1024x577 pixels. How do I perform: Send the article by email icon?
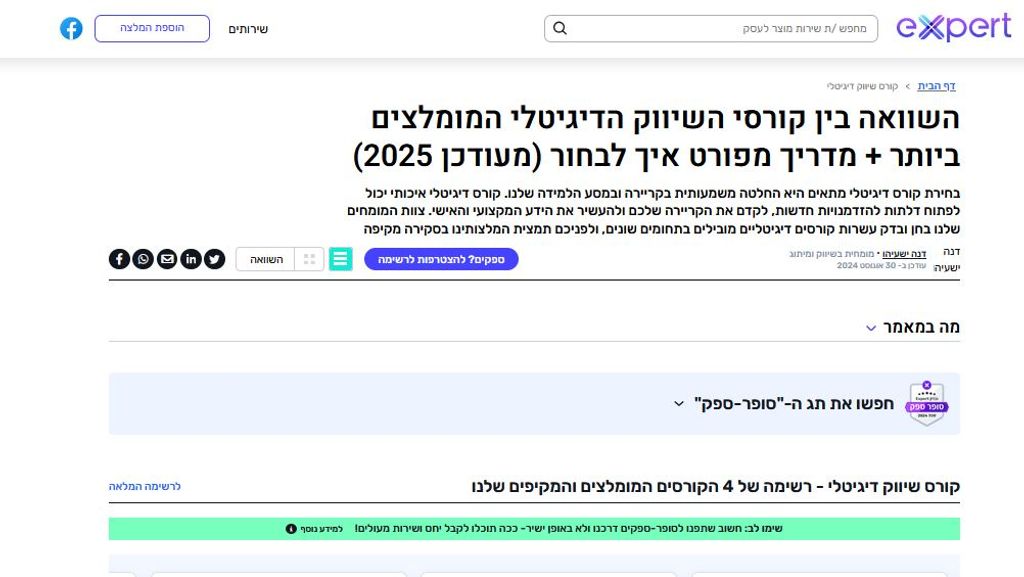pos(167,259)
